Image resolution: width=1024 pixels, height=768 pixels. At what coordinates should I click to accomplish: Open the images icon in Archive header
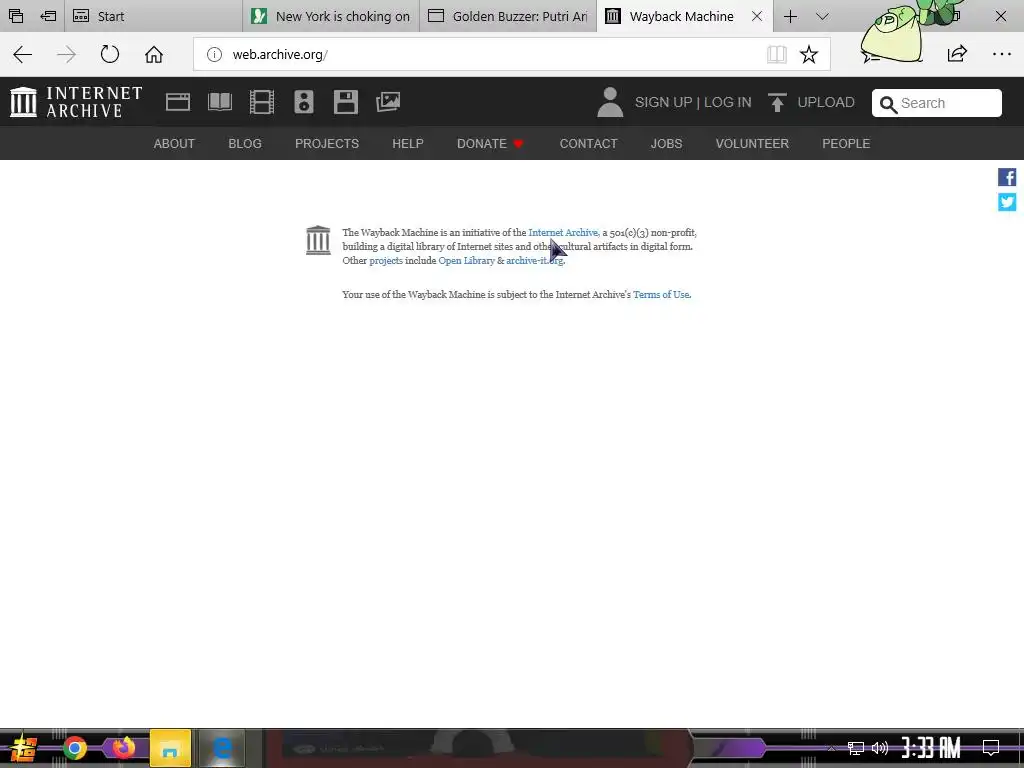[388, 102]
